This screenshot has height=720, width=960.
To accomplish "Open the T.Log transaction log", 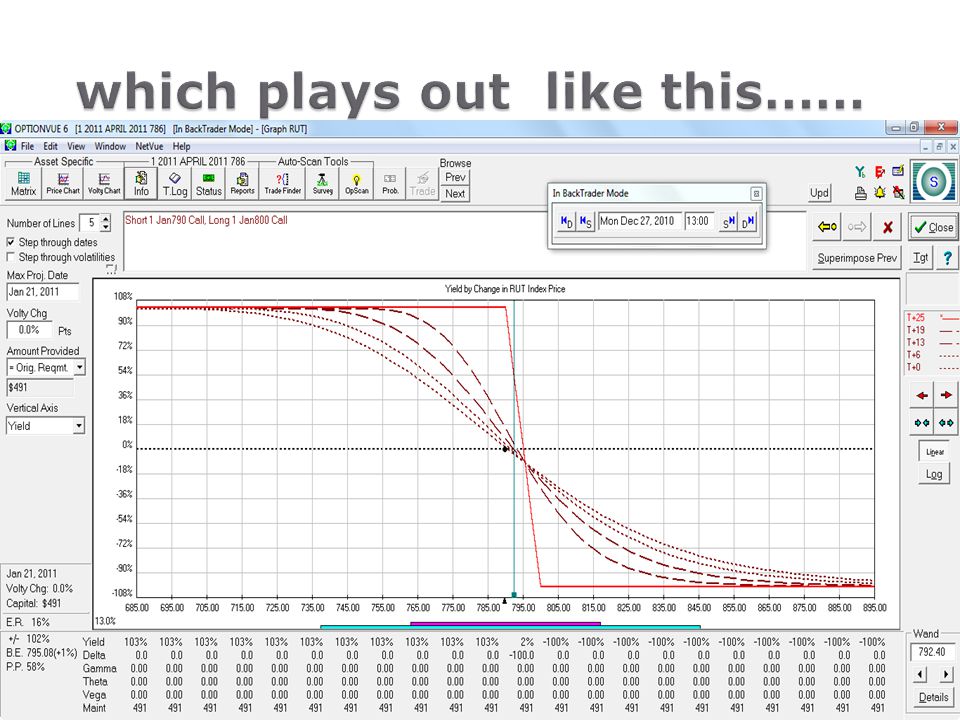I will tap(174, 184).
